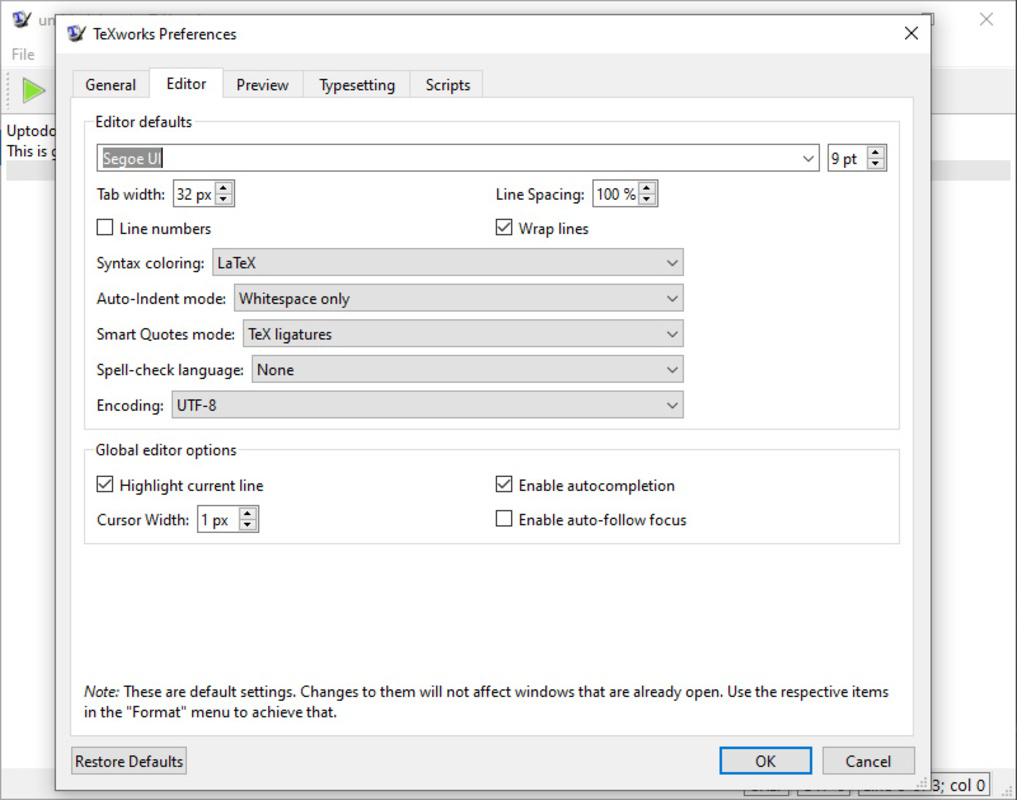Click the "Global editor options" group label
The width and height of the screenshot is (1017, 800).
pos(166,450)
